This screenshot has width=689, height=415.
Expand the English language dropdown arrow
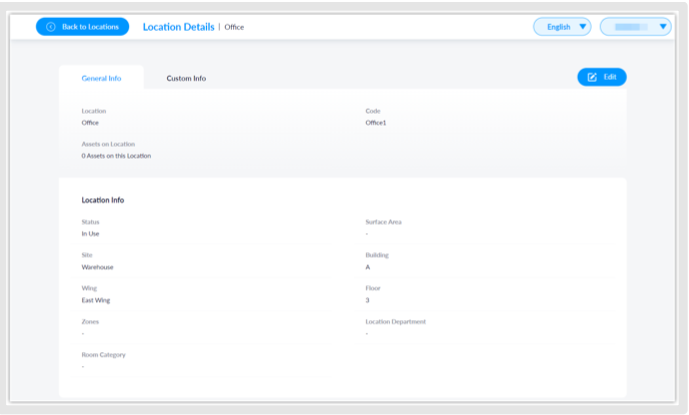click(x=583, y=27)
